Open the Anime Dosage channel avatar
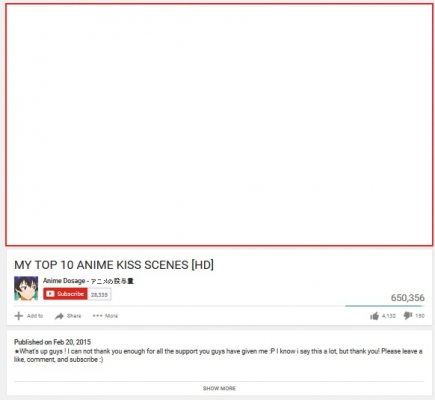Image resolution: width=435 pixels, height=400 pixels. (26, 288)
